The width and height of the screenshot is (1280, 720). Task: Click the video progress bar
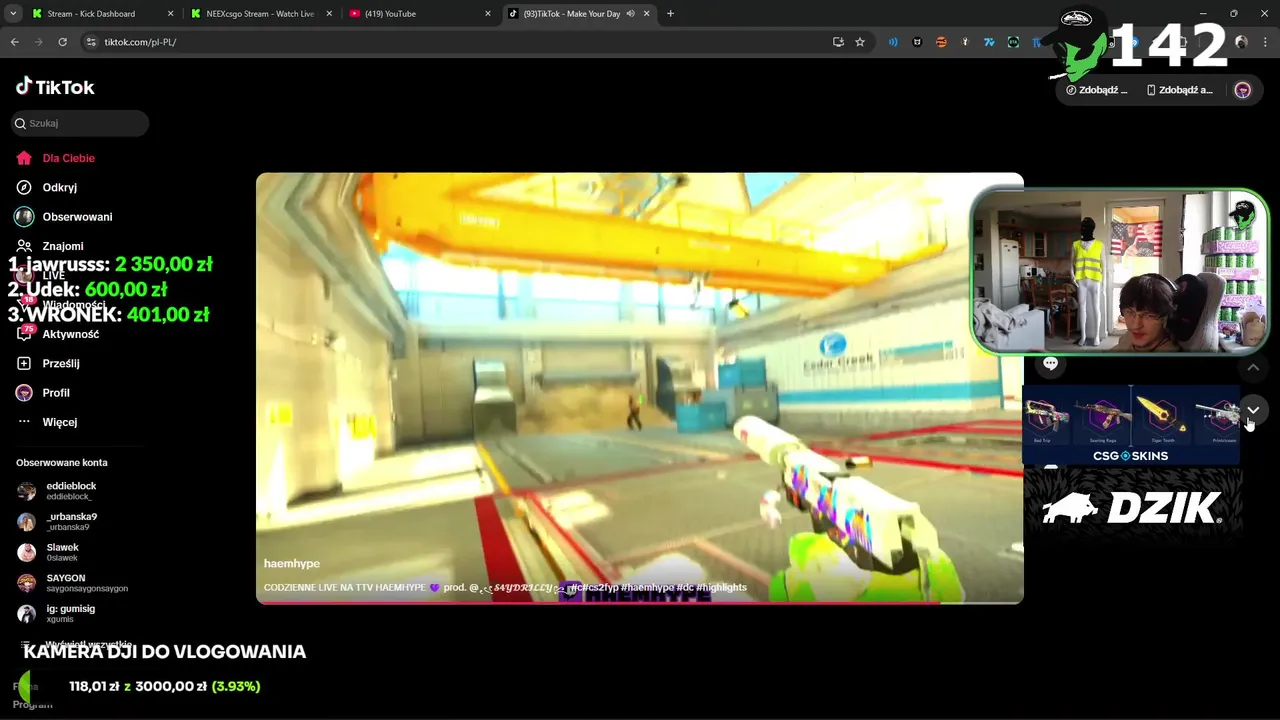(x=640, y=602)
